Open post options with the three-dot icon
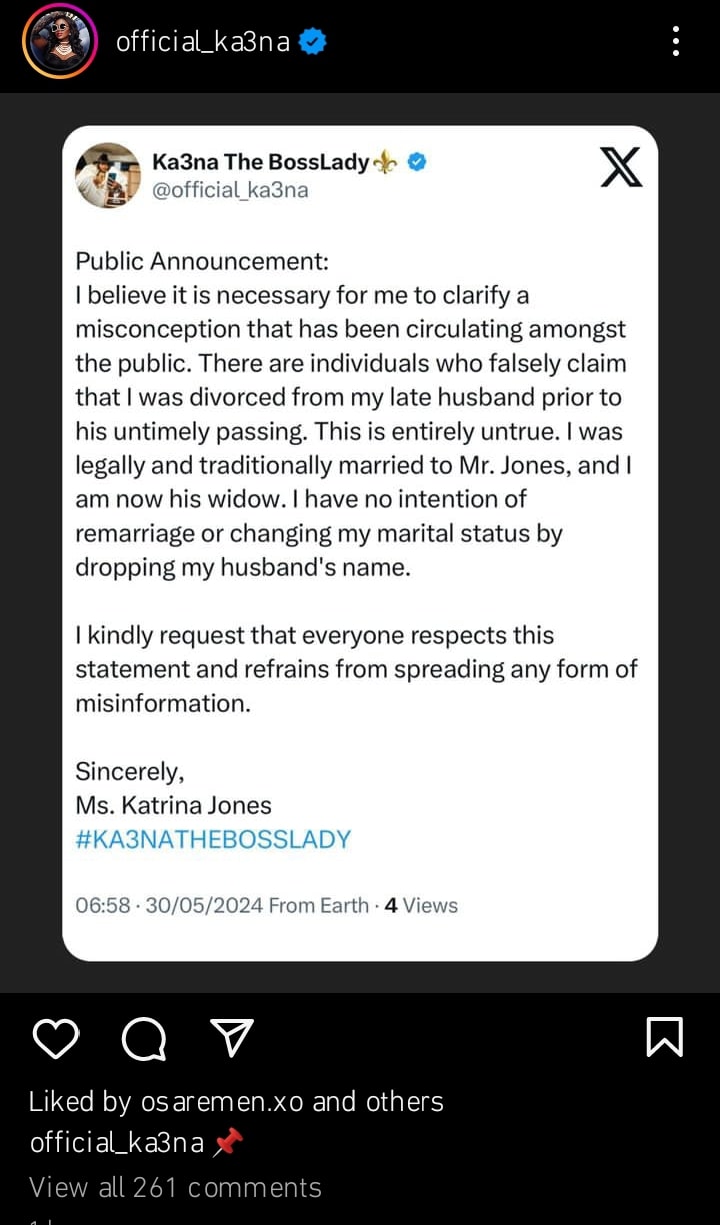The image size is (720, 1225). (675, 41)
